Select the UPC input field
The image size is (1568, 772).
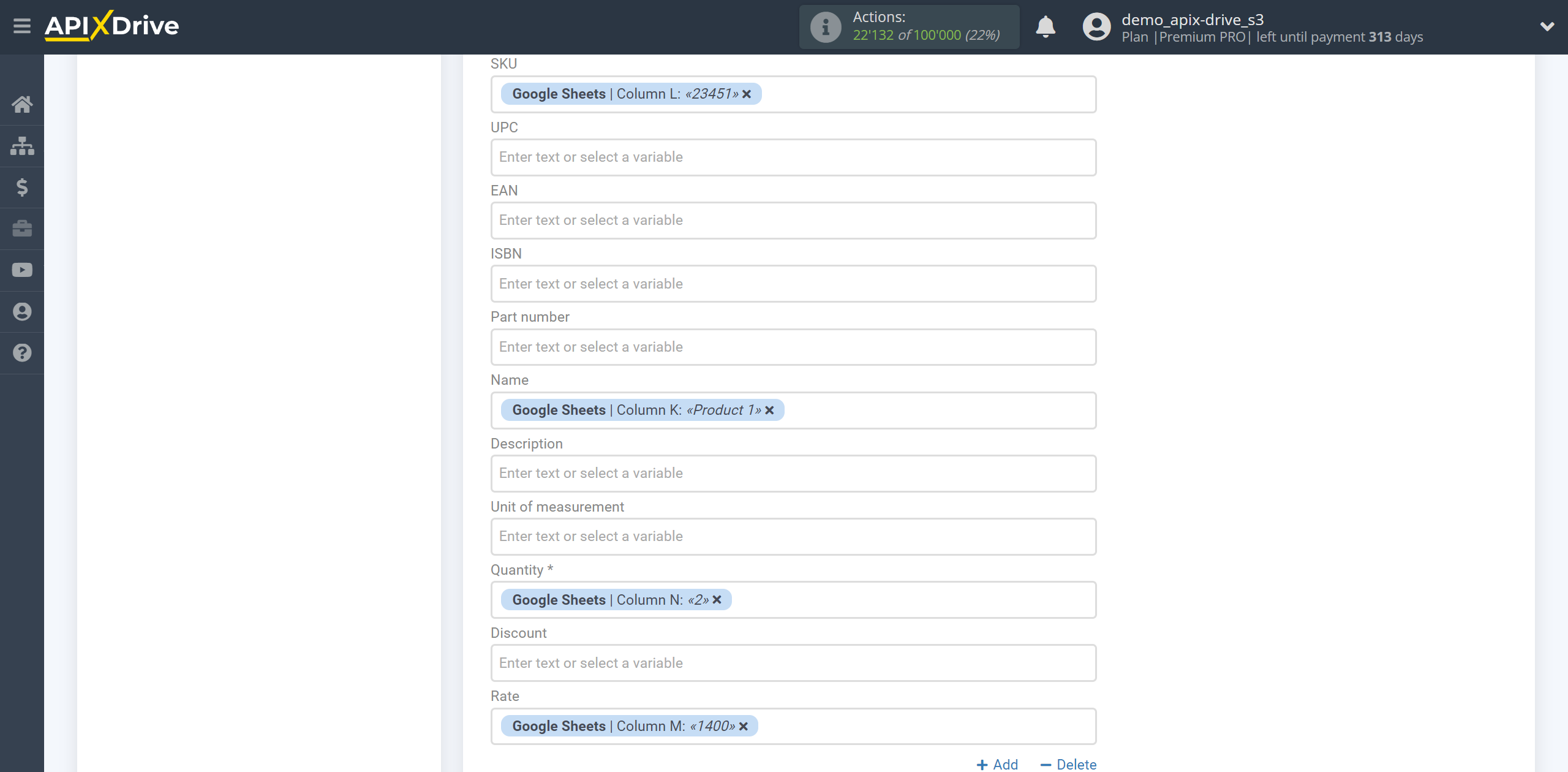(792, 157)
